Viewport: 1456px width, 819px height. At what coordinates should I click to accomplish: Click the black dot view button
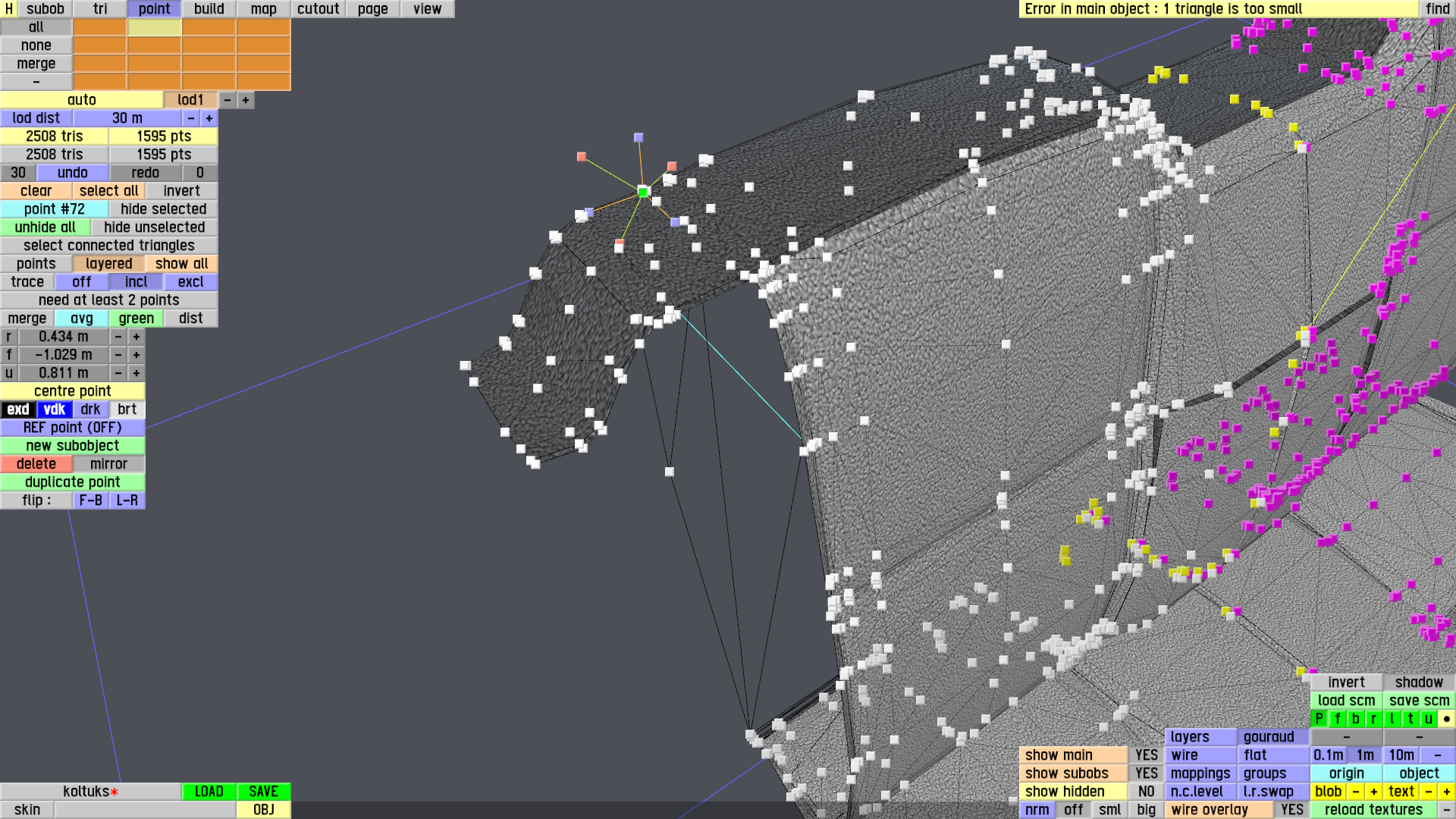coord(1446,719)
